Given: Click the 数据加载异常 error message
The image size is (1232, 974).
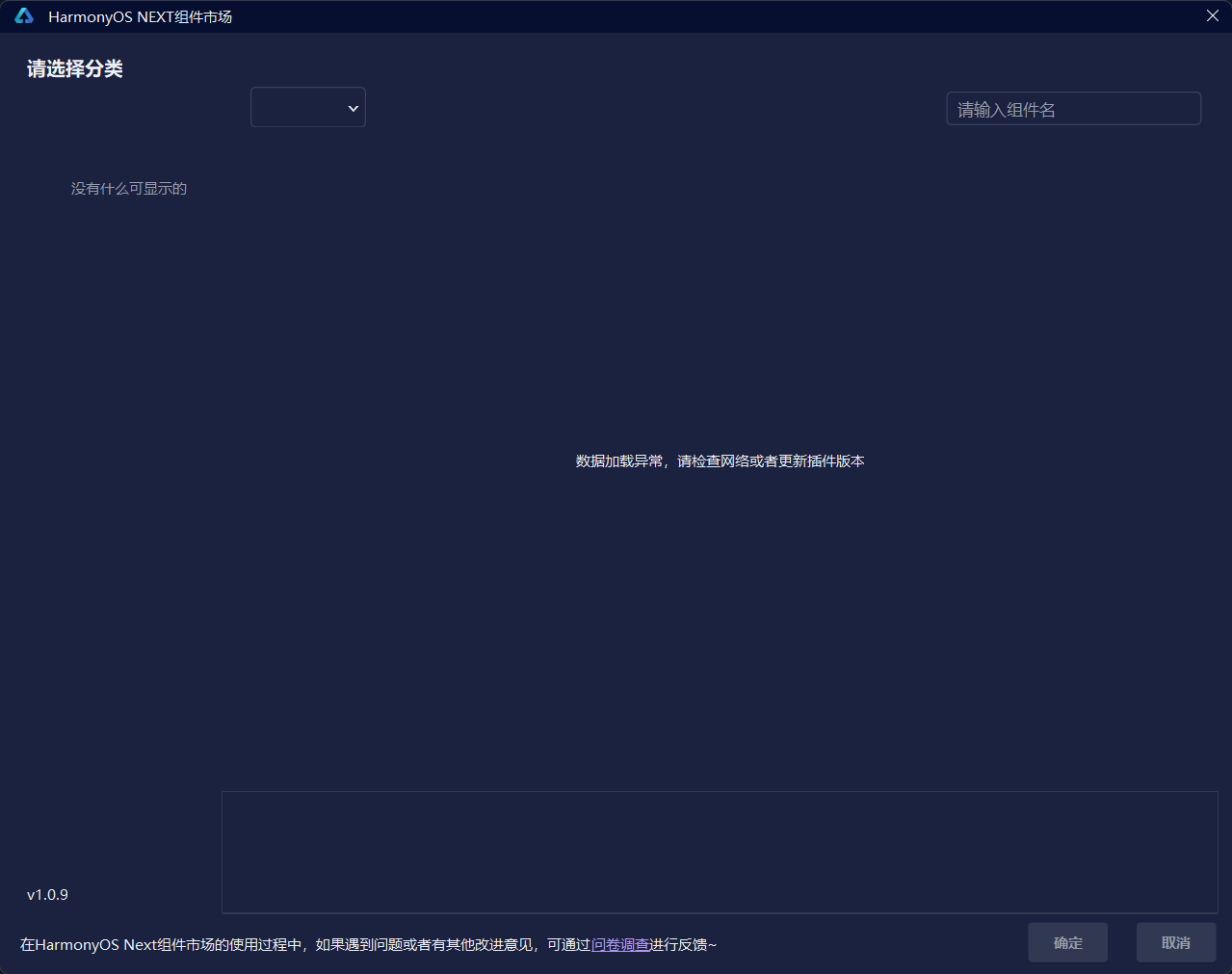Looking at the screenshot, I should pyautogui.click(x=721, y=461).
